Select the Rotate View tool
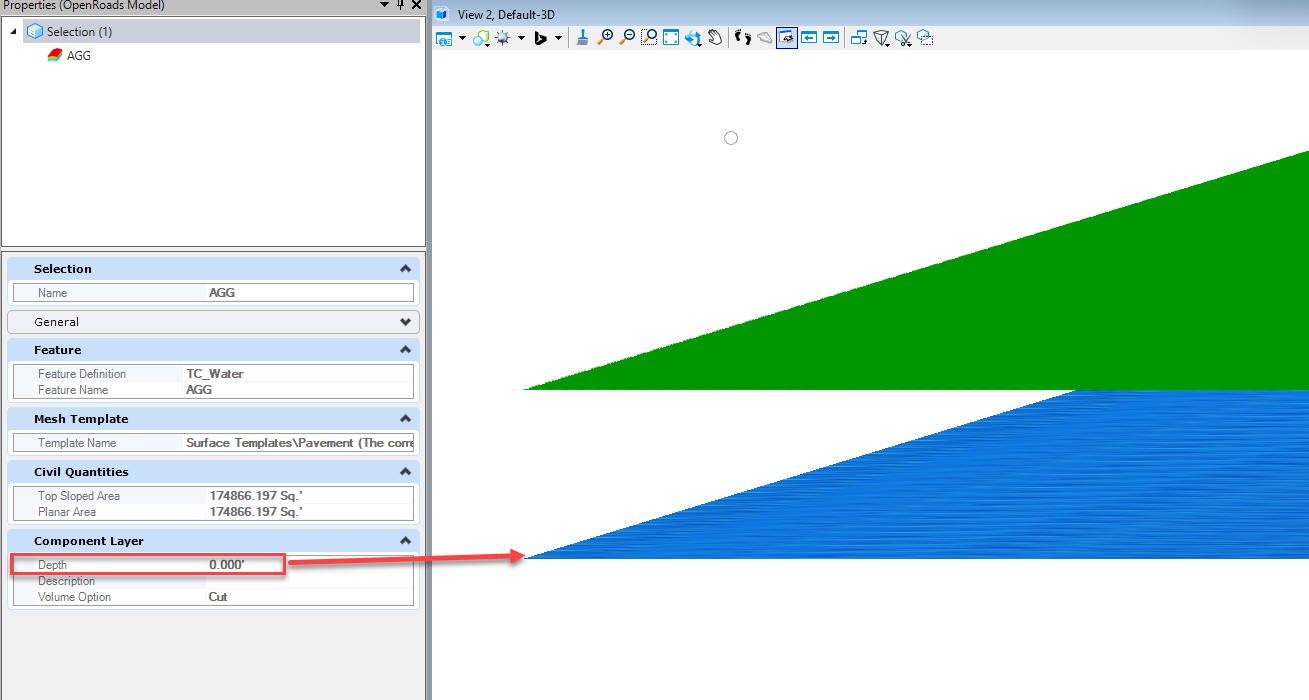1309x700 pixels. [693, 38]
